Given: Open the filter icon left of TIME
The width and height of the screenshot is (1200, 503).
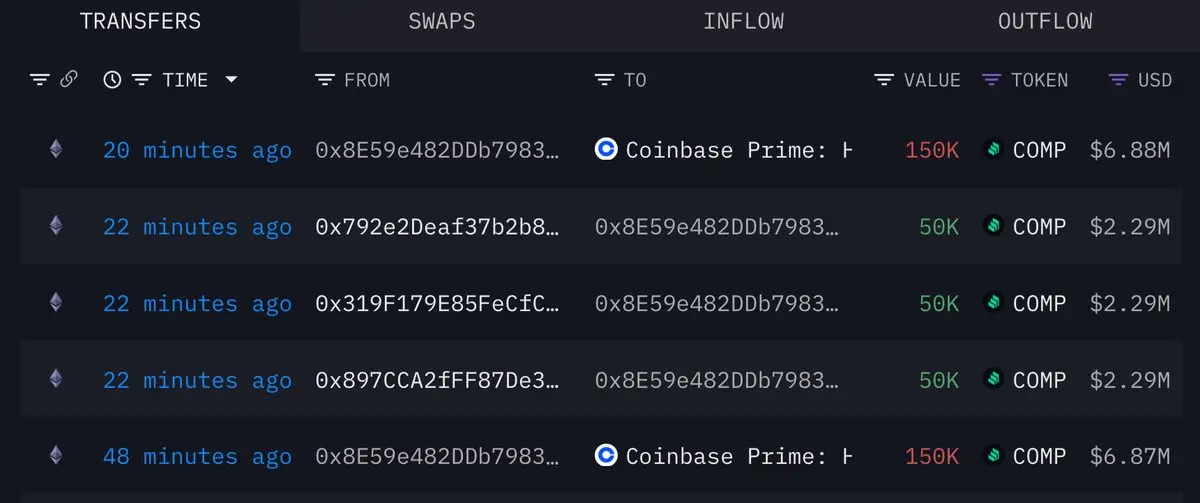Looking at the screenshot, I should (142, 80).
